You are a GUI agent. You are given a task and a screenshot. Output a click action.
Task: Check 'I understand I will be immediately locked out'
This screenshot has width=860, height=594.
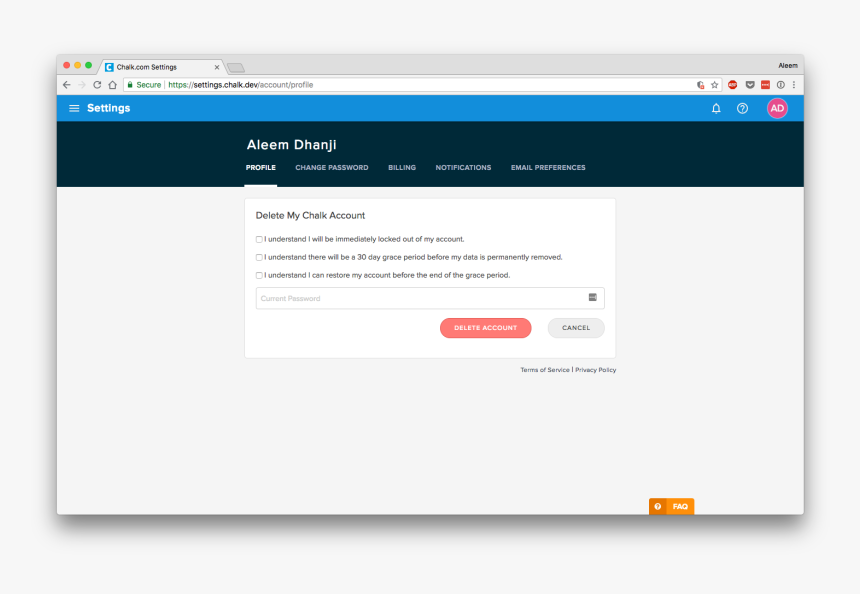click(x=259, y=239)
